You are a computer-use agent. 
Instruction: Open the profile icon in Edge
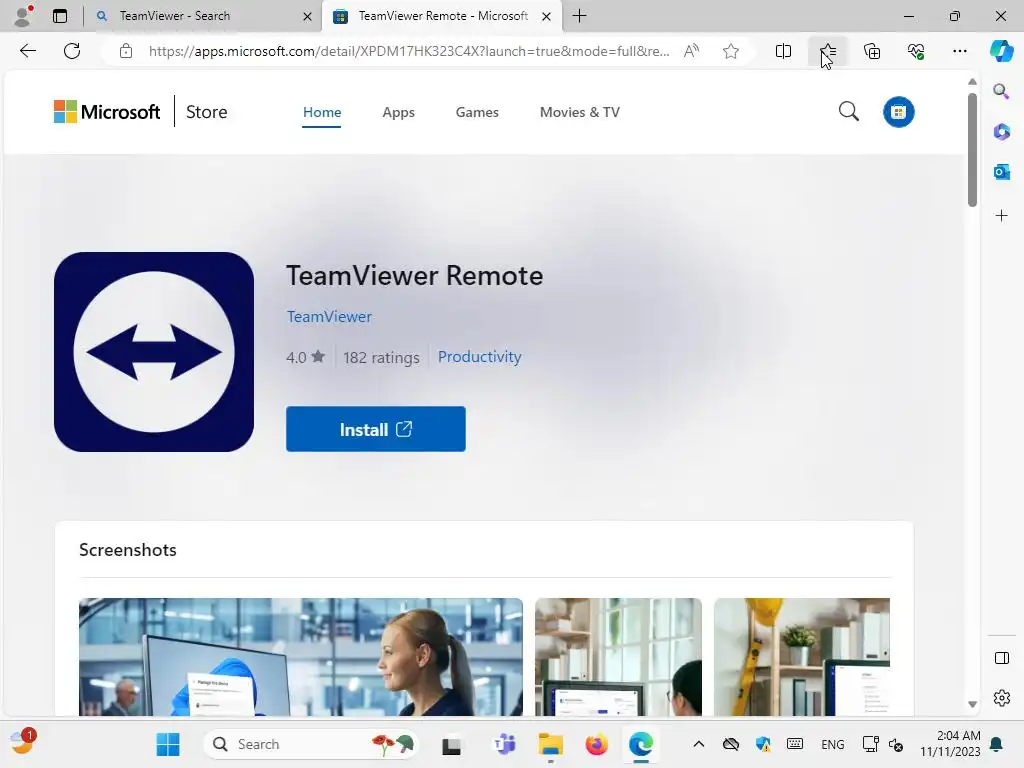(x=23, y=16)
